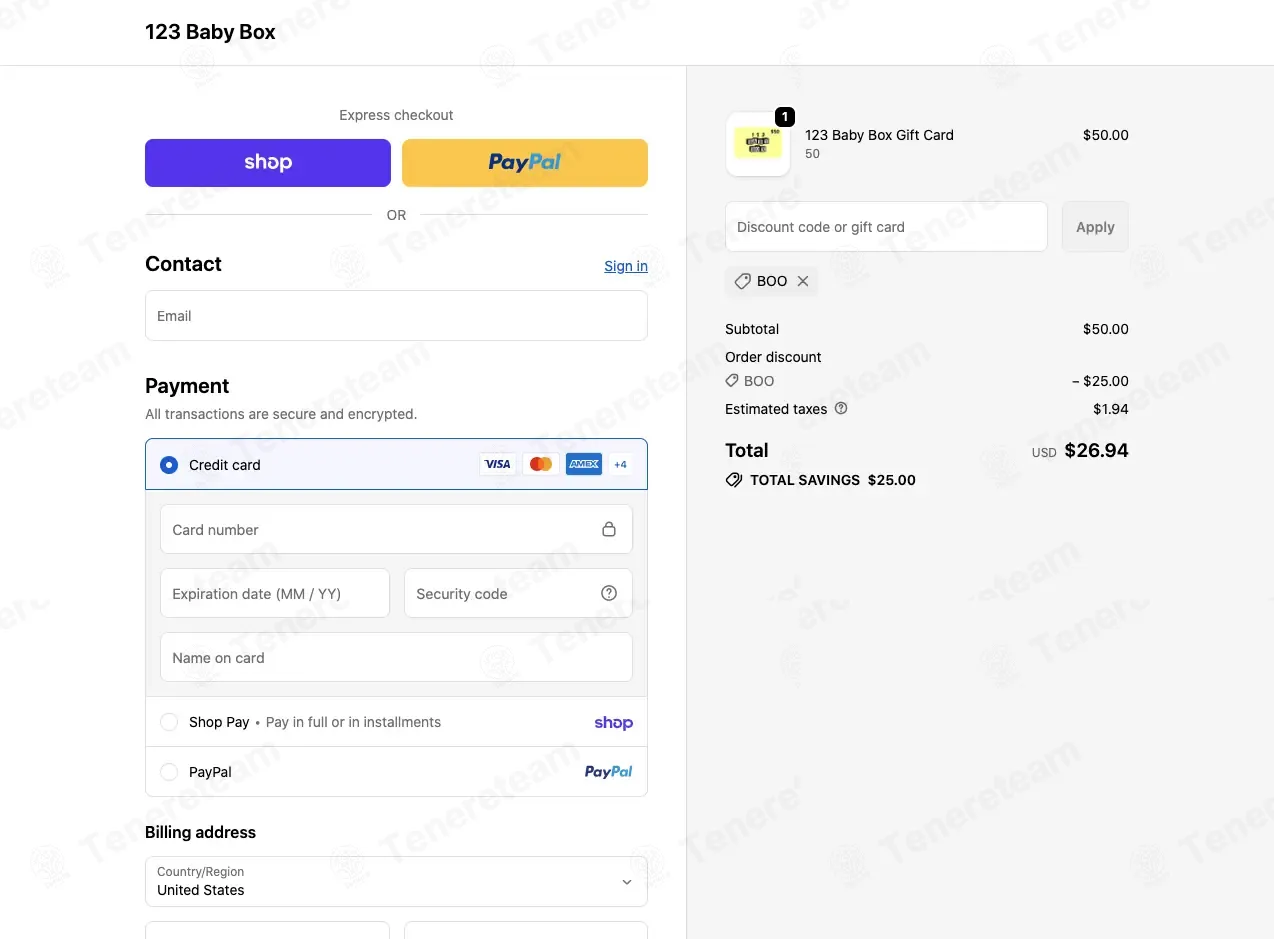Click the Visa card logo
The width and height of the screenshot is (1274, 939).
coord(497,464)
